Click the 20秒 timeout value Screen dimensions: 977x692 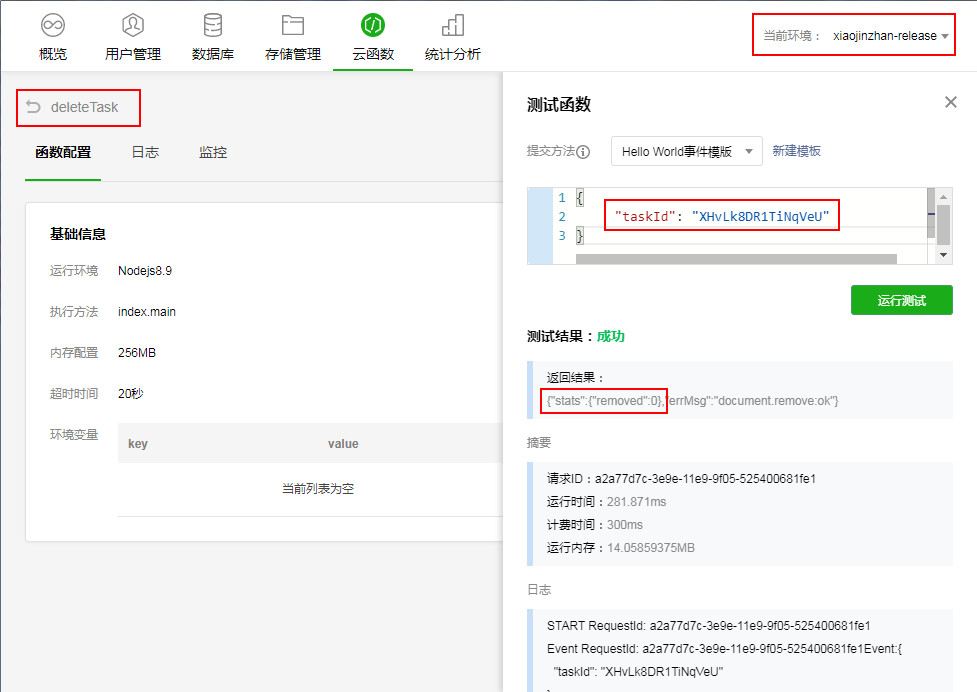pos(131,394)
